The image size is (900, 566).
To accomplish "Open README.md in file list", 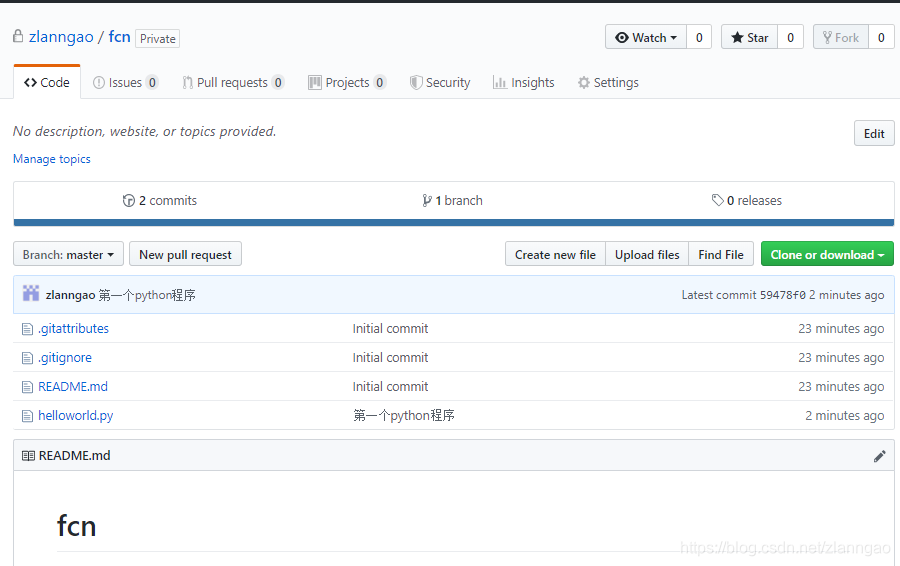I will (73, 386).
